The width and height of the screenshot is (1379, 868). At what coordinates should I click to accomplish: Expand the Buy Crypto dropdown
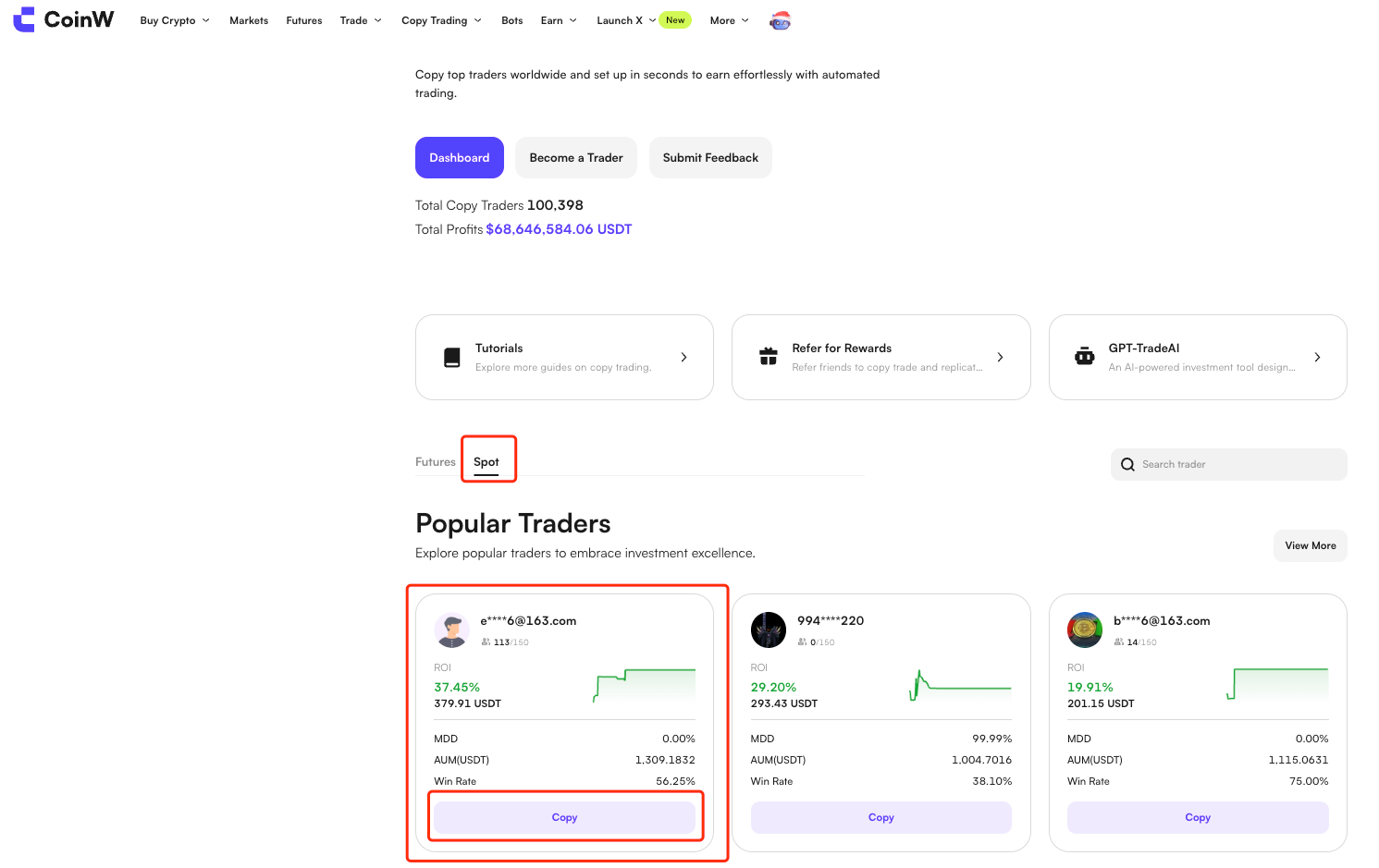click(175, 20)
